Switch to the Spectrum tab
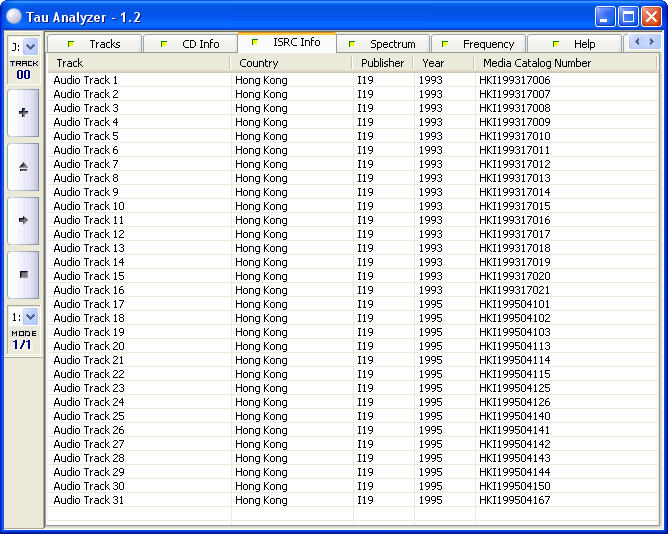 point(383,44)
